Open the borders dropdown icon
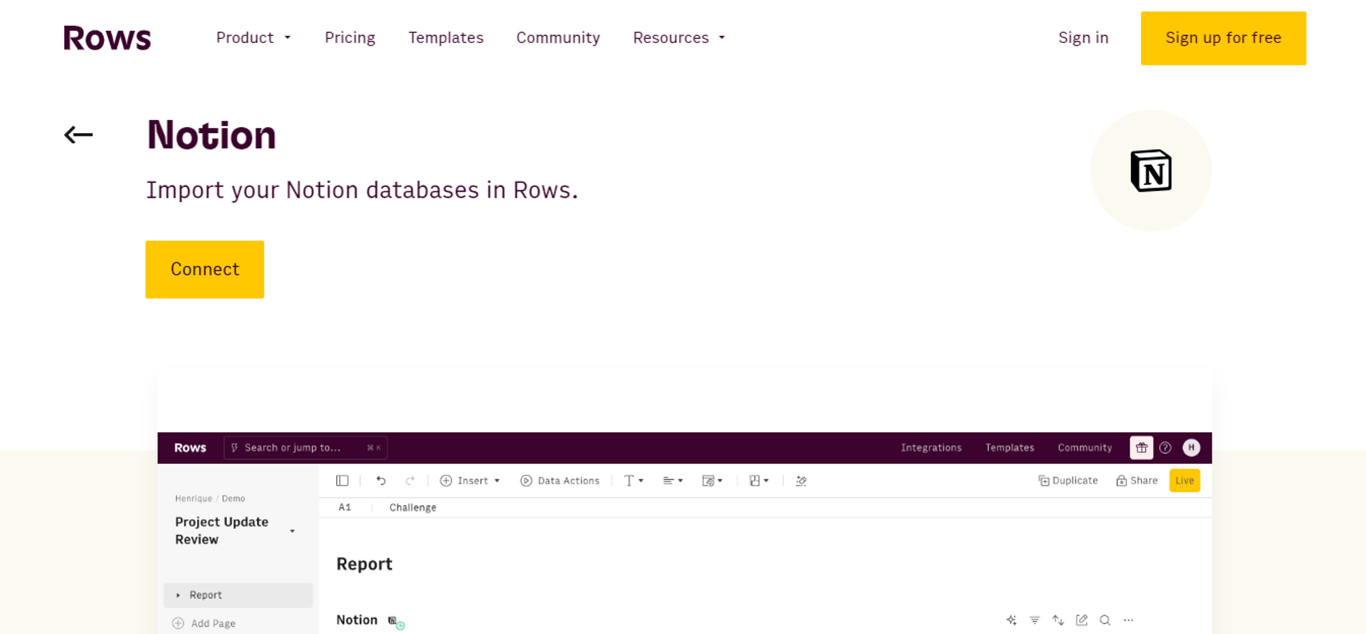This screenshot has height=634, width=1366. coord(759,481)
